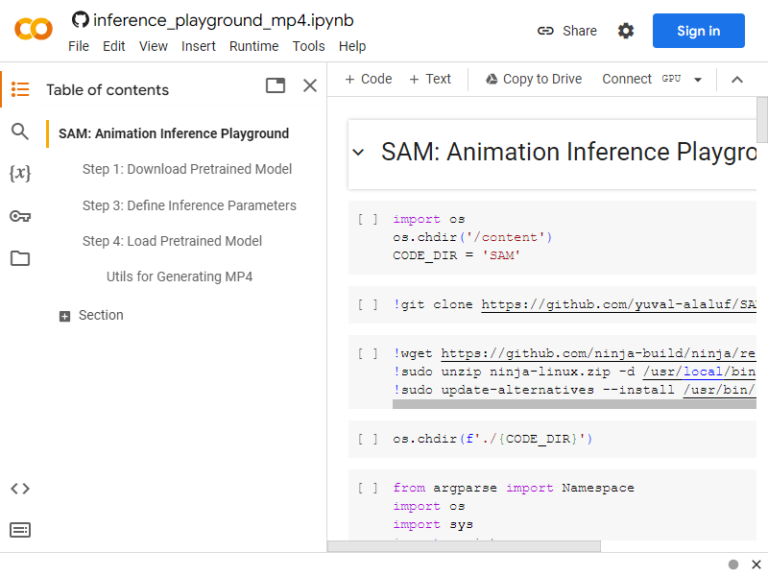Click Connect GPU button
Viewport: 768px width, 576px height.
click(x=641, y=79)
